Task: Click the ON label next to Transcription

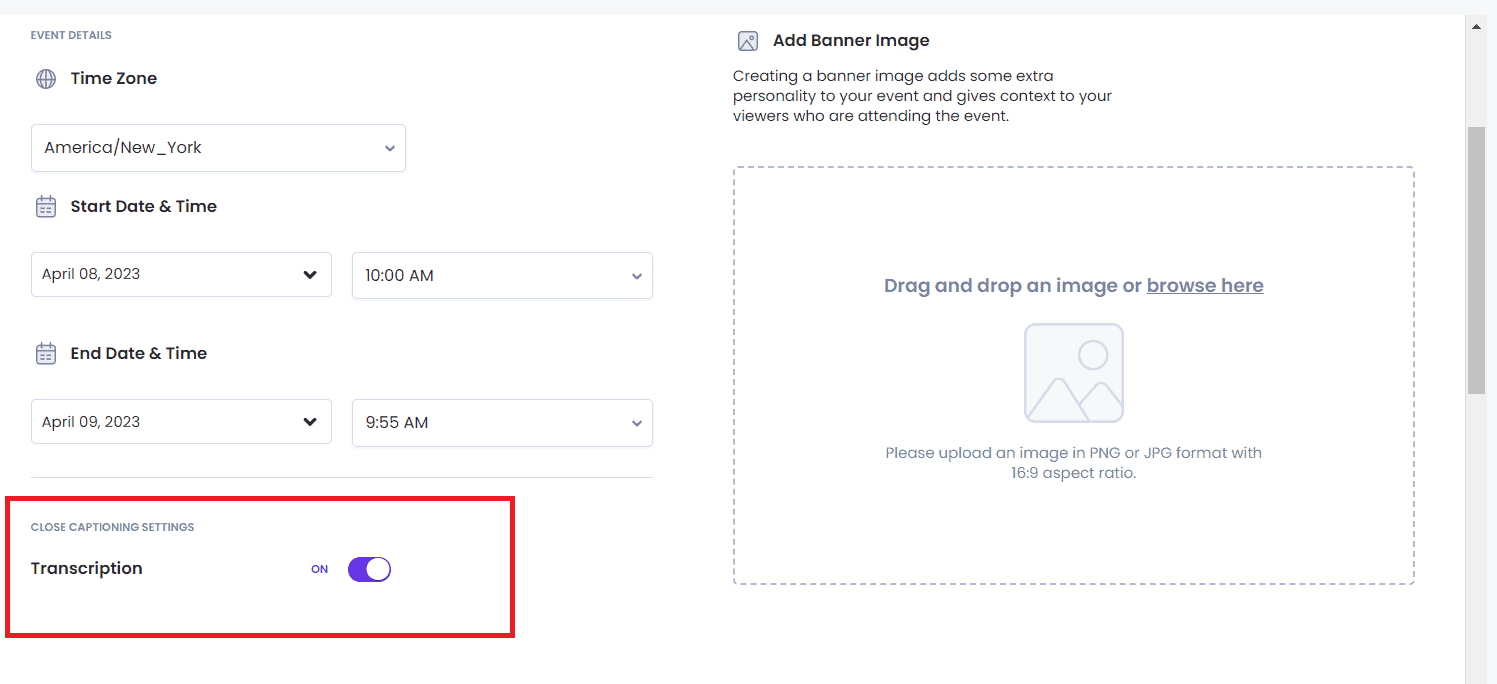Action: click(319, 569)
